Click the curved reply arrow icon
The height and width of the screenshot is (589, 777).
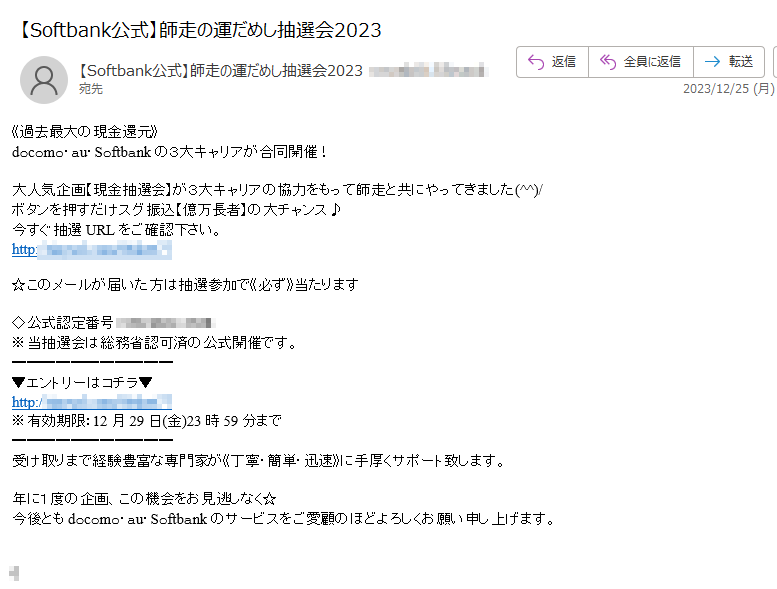(536, 62)
